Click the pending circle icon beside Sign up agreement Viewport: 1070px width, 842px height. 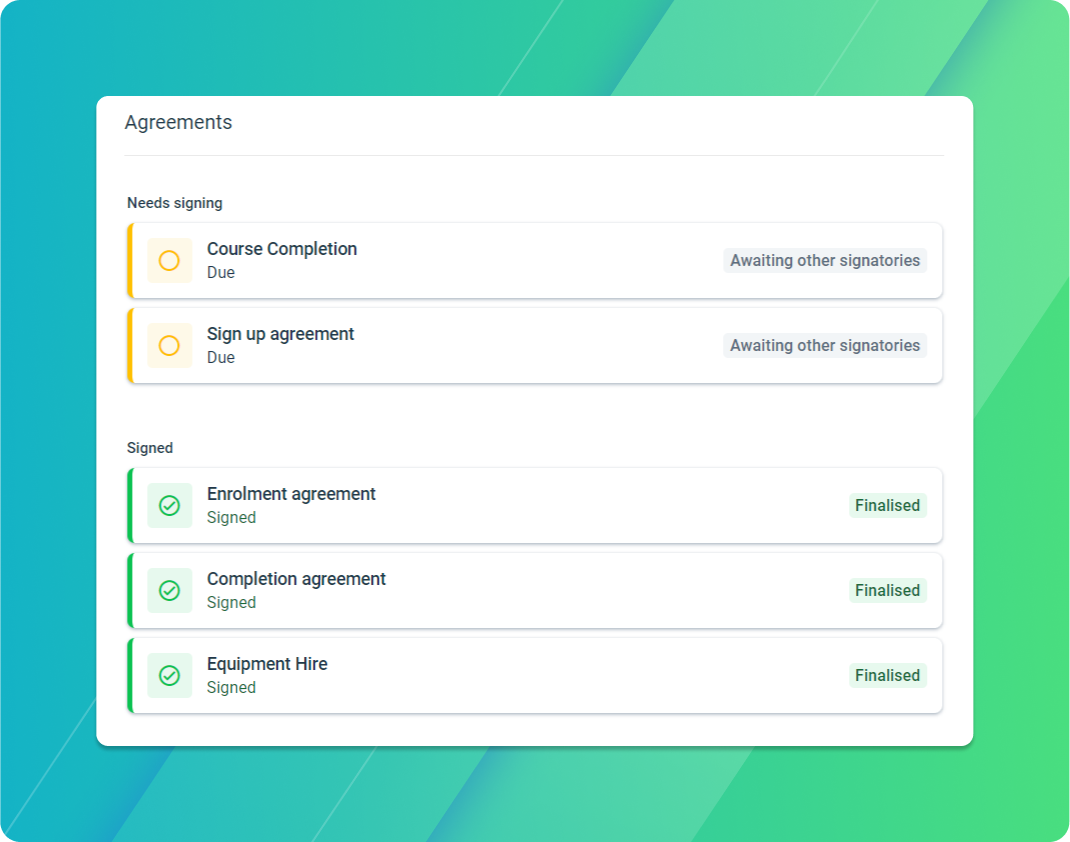[x=169, y=345]
